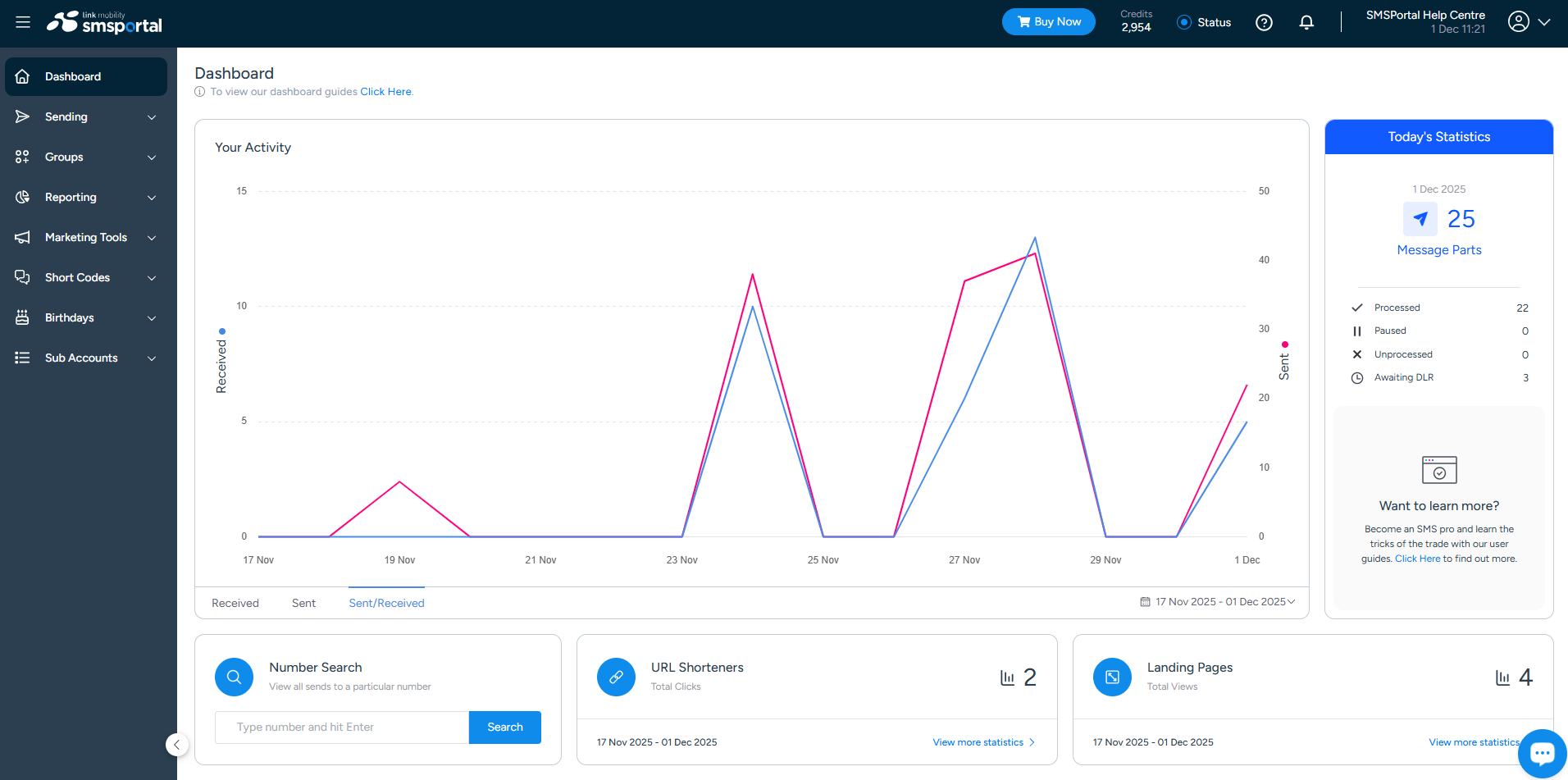This screenshot has height=780, width=1568.
Task: Open the user account dropdown
Action: point(1529,22)
